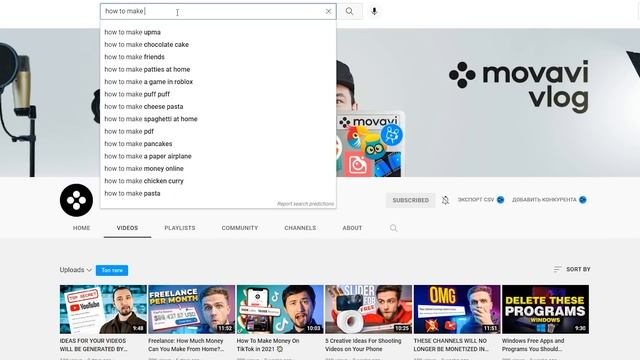This screenshot has height=360, width=640.
Task: Click title 'THESE CHANNELS WILL NO LONGER BE MONETIZED'
Action: pyautogui.click(x=451, y=345)
